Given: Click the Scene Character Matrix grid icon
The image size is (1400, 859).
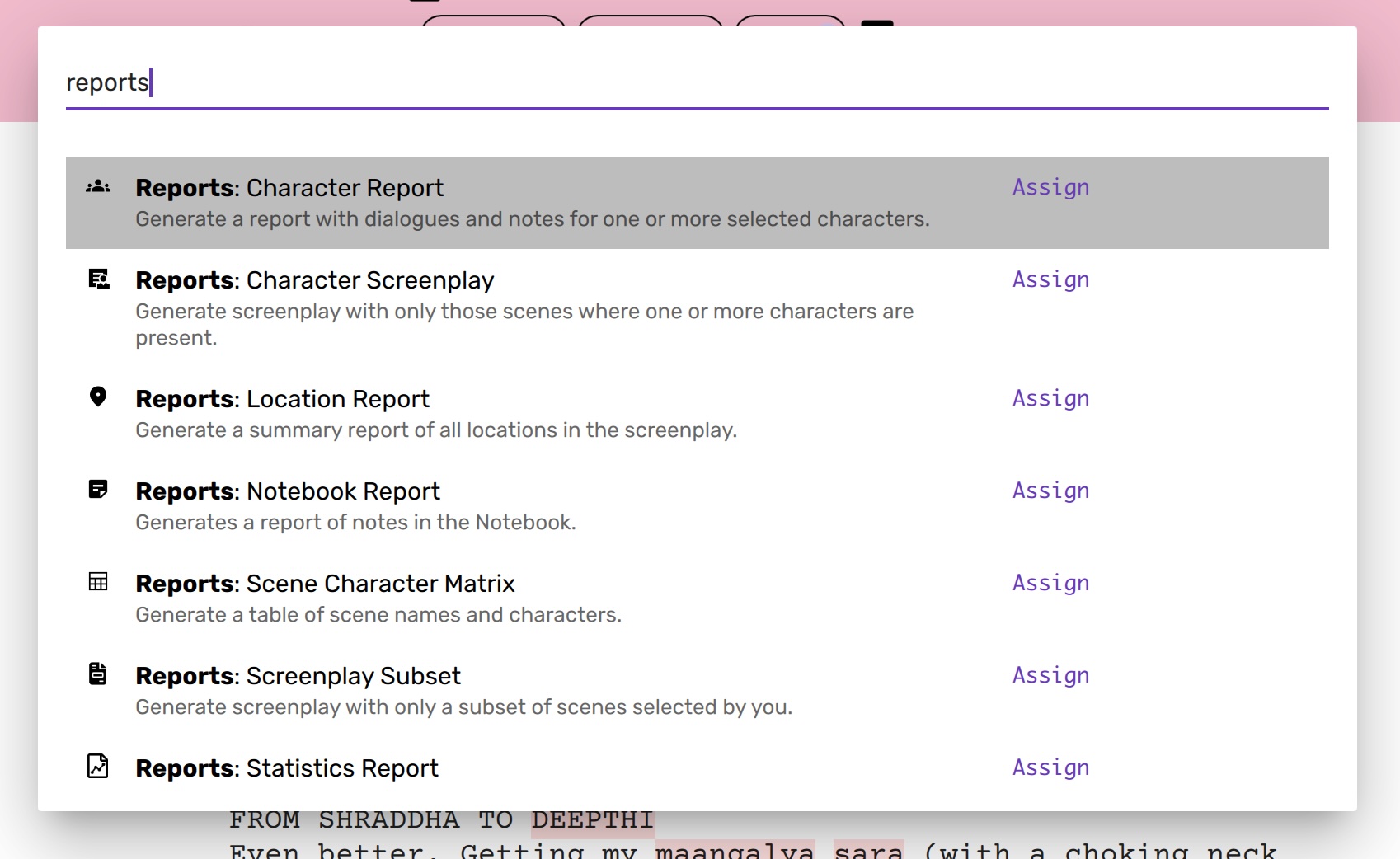Looking at the screenshot, I should [98, 582].
